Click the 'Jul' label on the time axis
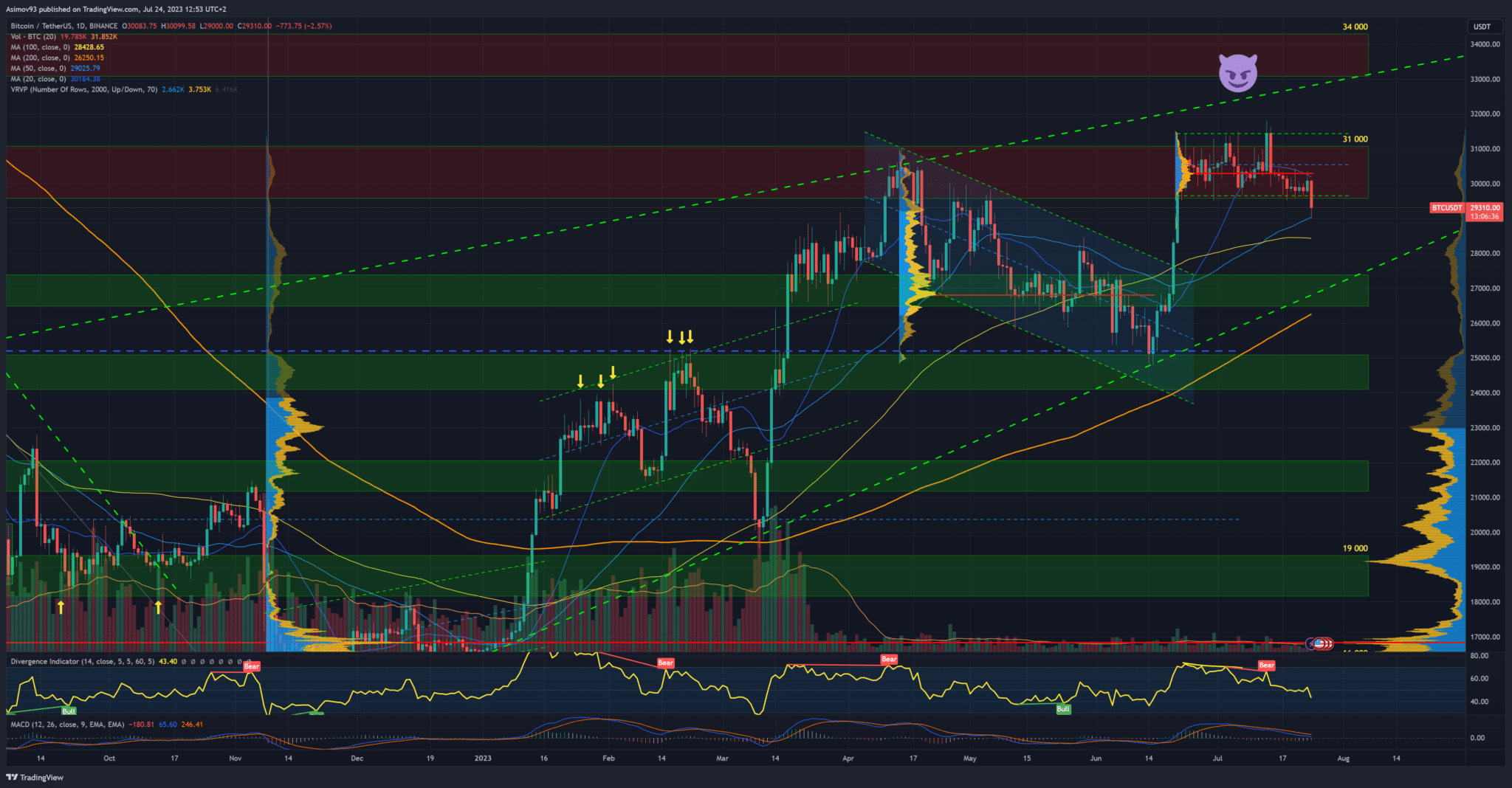The image size is (1512, 788). (1217, 758)
